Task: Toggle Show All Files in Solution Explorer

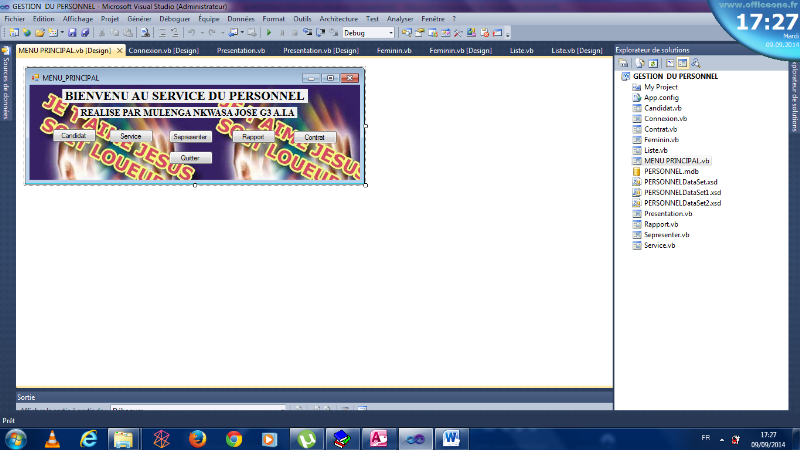Action: [x=640, y=63]
